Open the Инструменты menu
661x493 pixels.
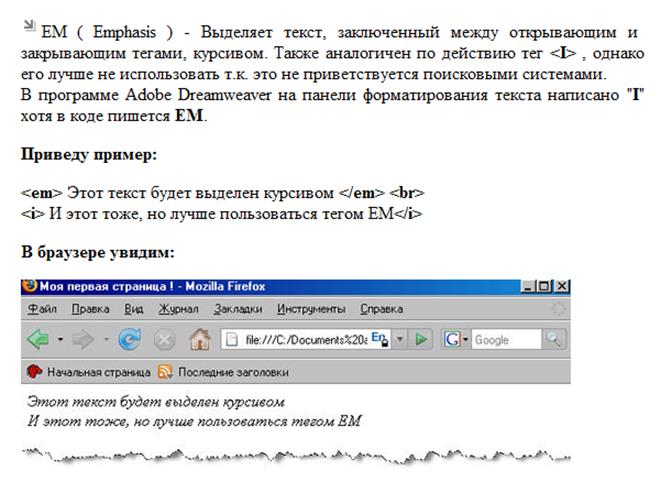(x=311, y=309)
